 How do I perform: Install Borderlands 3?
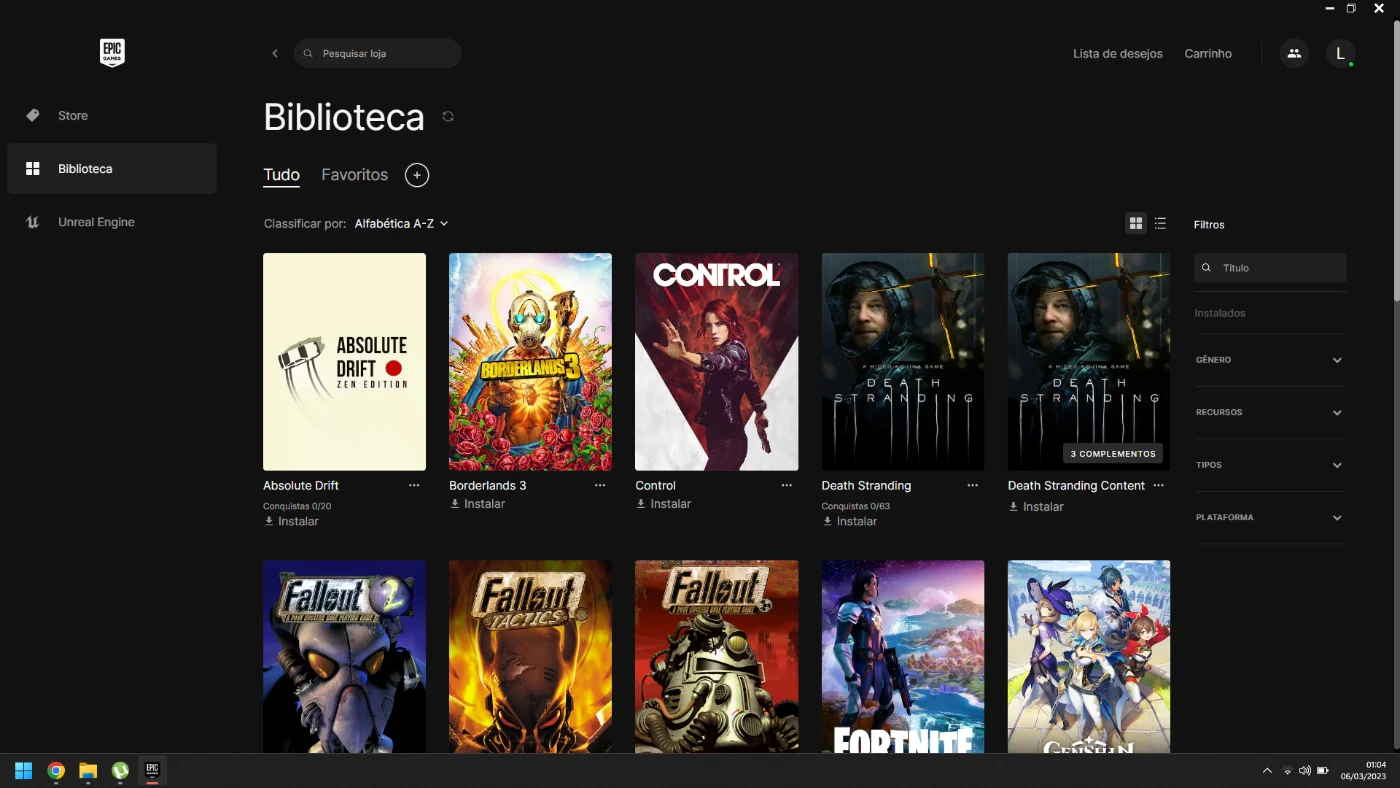(477, 504)
